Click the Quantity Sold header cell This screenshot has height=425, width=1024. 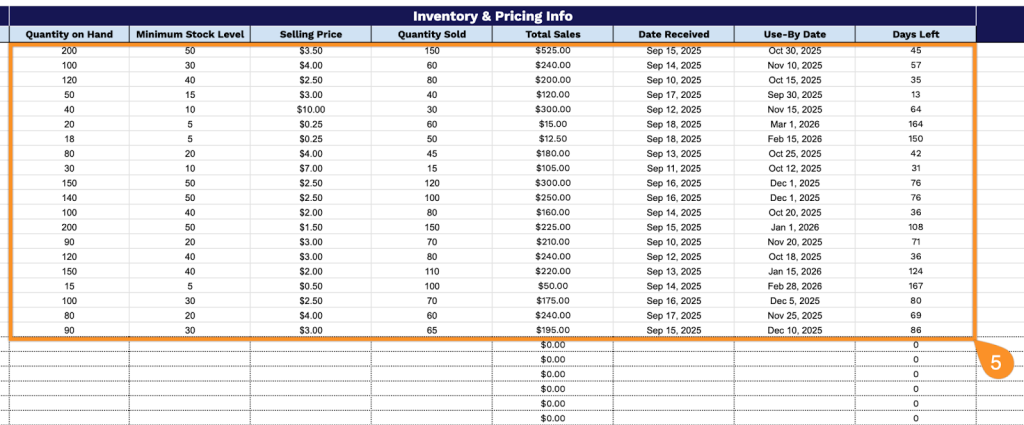coord(432,34)
